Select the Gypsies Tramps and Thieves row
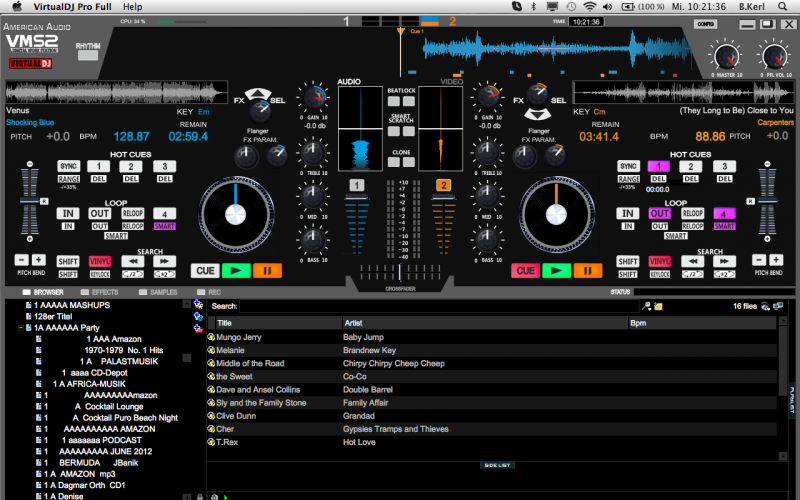The height and width of the screenshot is (500, 800). [x=492, y=429]
